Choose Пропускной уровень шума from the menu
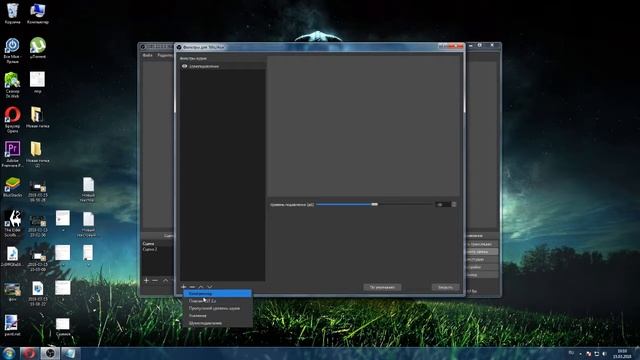Screen dimensions: 640x360 point(217,308)
